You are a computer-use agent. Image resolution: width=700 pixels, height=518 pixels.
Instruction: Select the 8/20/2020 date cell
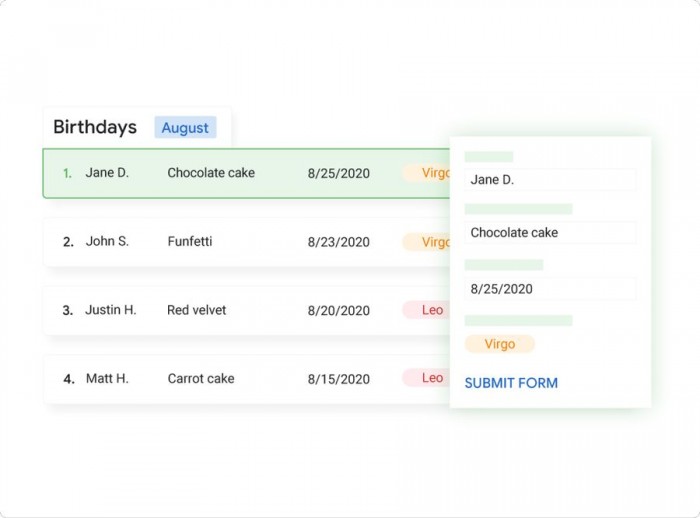(338, 311)
